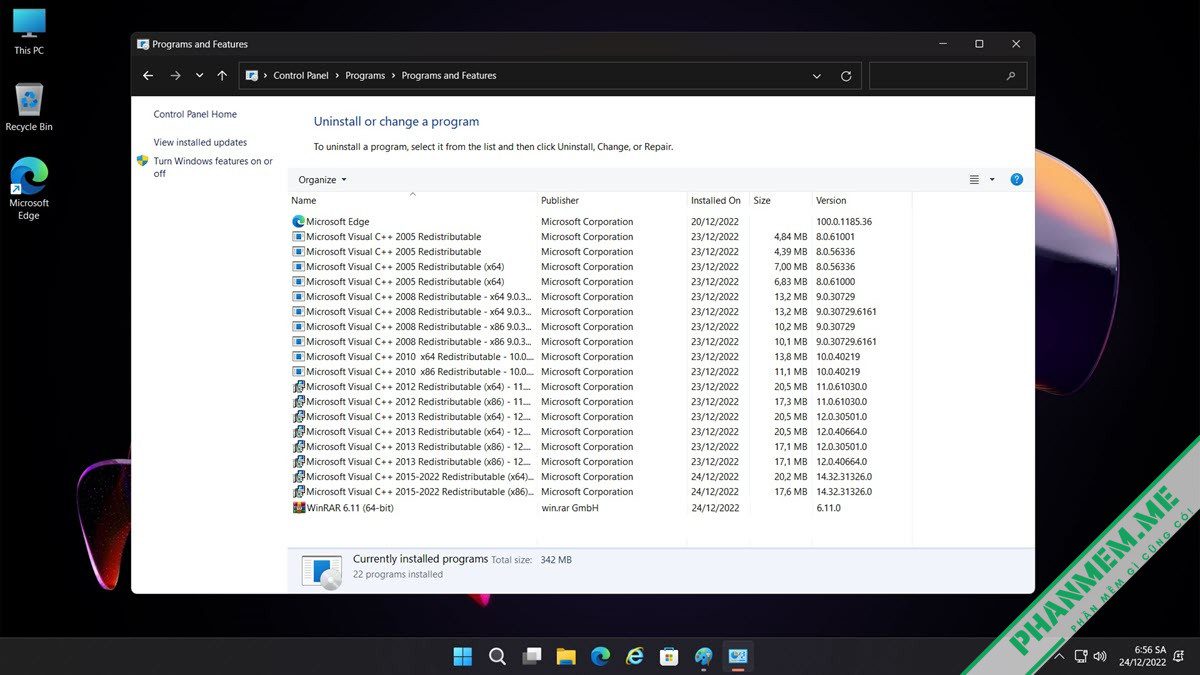Click the WinRAR program icon in list
The width and height of the screenshot is (1200, 675).
pyautogui.click(x=298, y=508)
